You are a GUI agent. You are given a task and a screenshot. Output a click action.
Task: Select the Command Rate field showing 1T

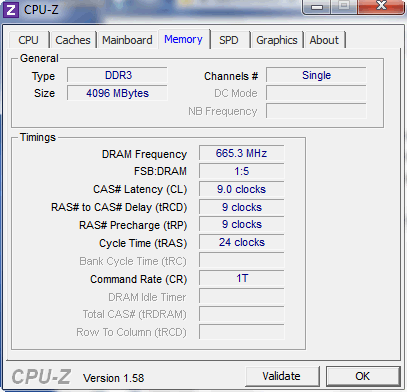[242, 278]
